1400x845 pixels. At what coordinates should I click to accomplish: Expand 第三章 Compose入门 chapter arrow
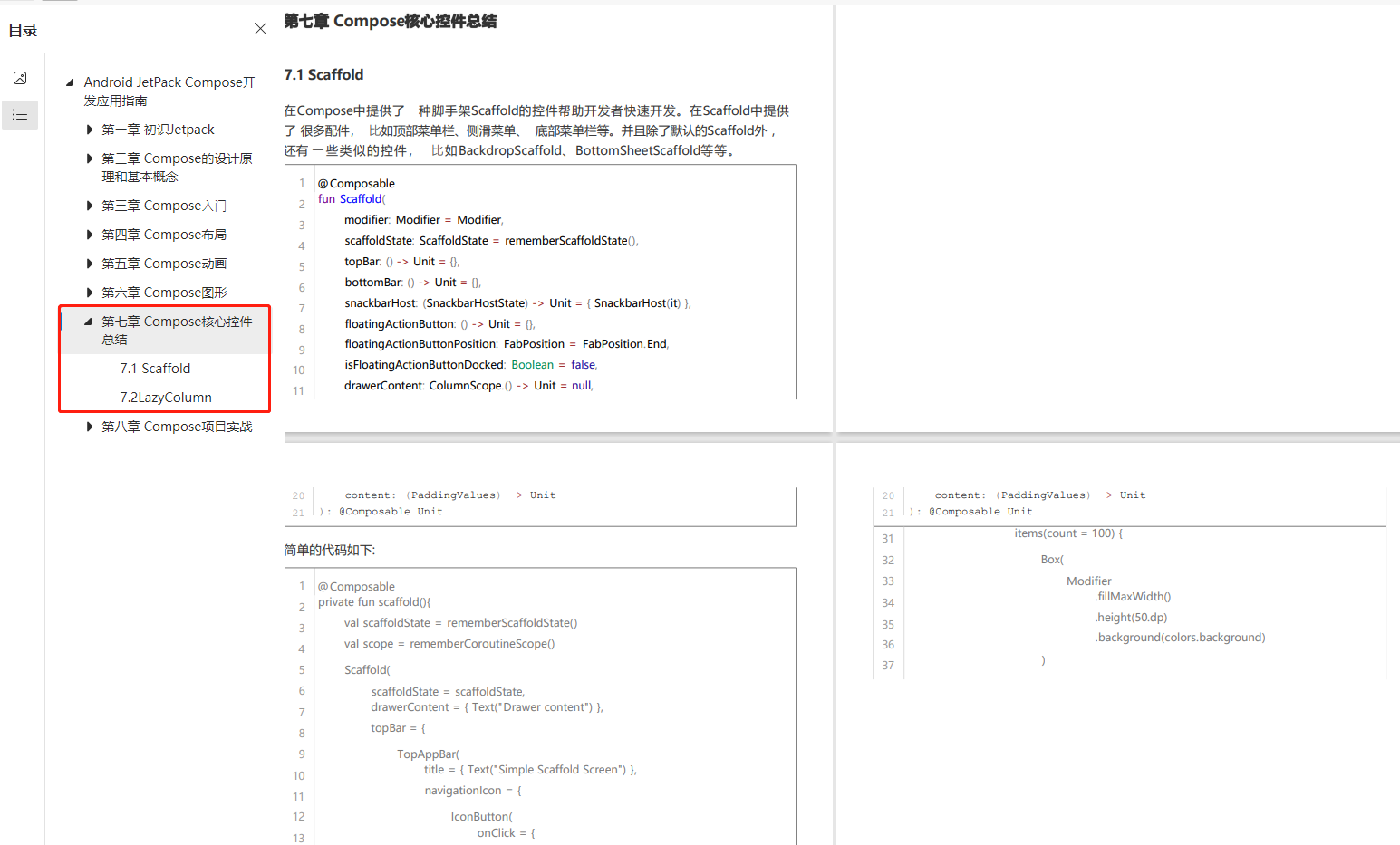click(89, 206)
